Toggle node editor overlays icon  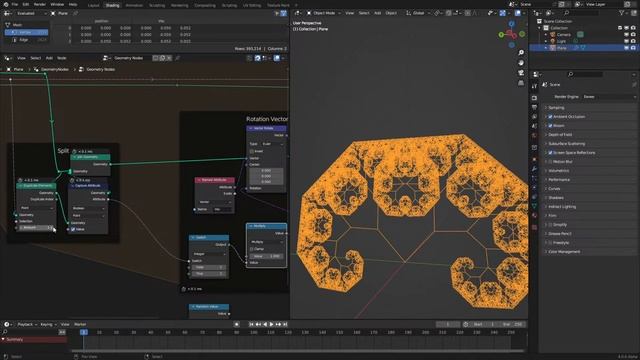pos(277,58)
